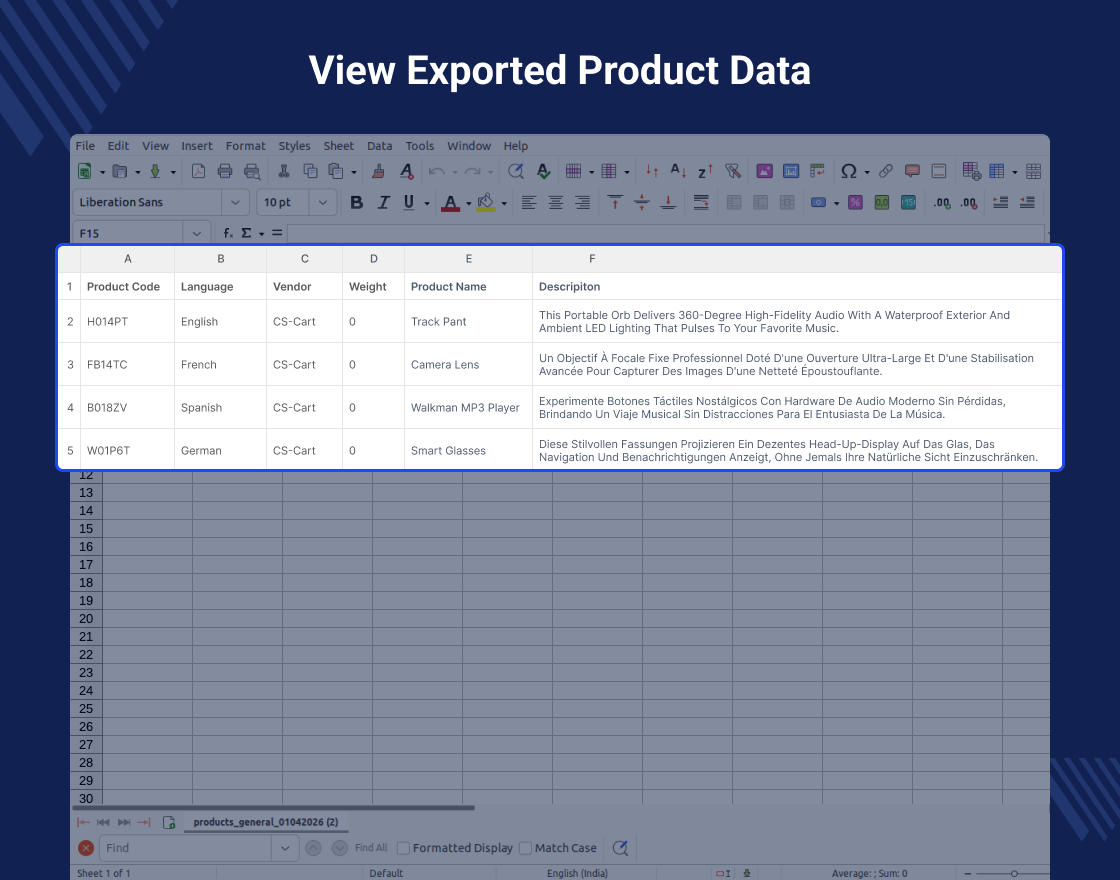Click Headers and Footers icon
The image size is (1120, 880).
click(939, 171)
